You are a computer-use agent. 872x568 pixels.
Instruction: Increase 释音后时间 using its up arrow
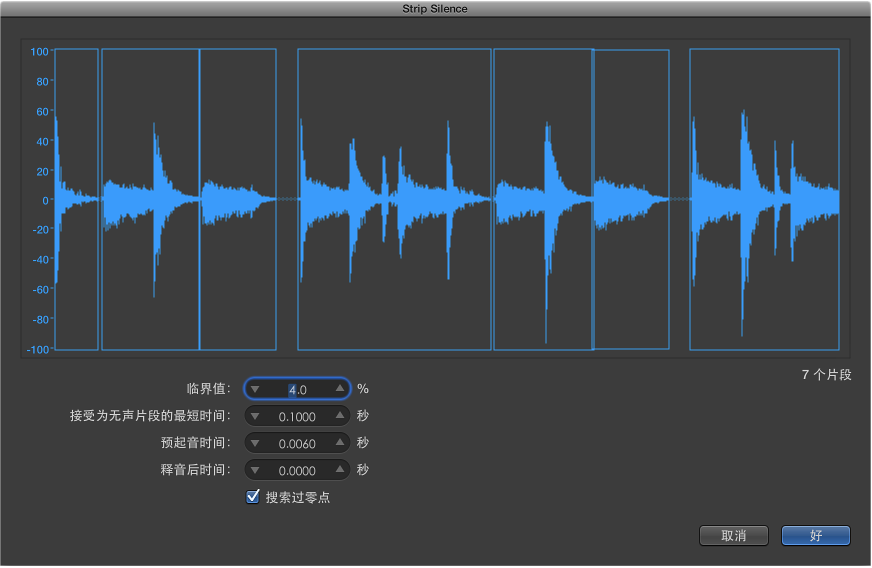340,470
